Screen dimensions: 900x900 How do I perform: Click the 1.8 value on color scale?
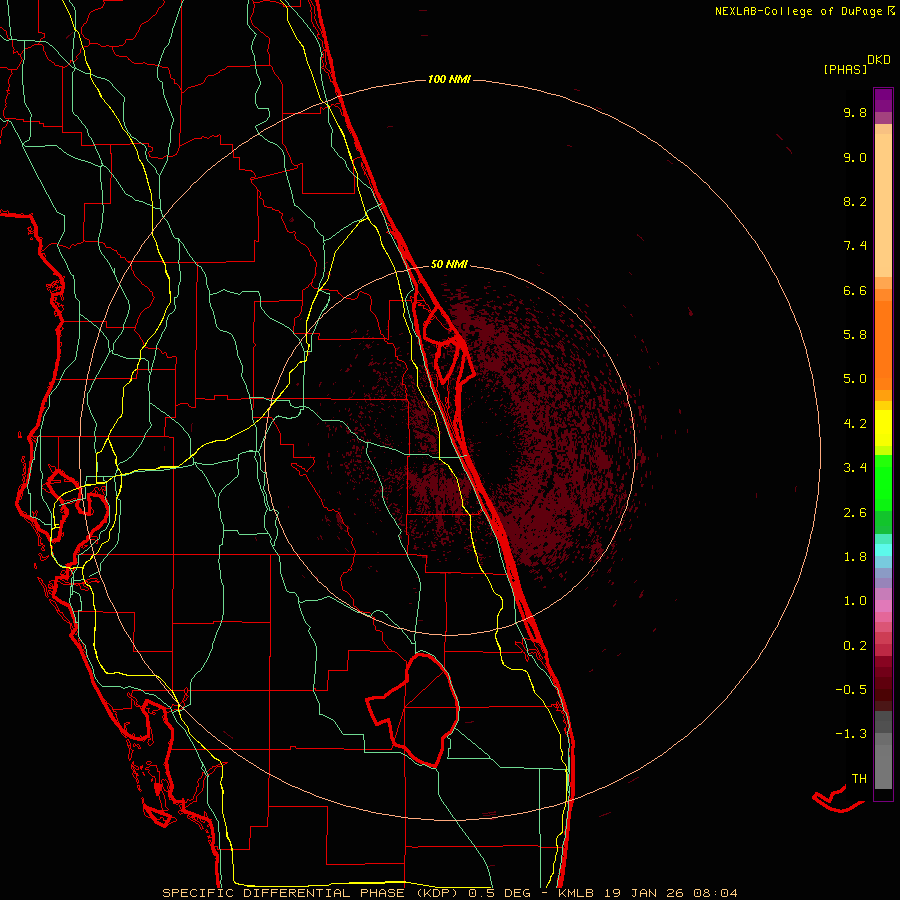(x=855, y=557)
